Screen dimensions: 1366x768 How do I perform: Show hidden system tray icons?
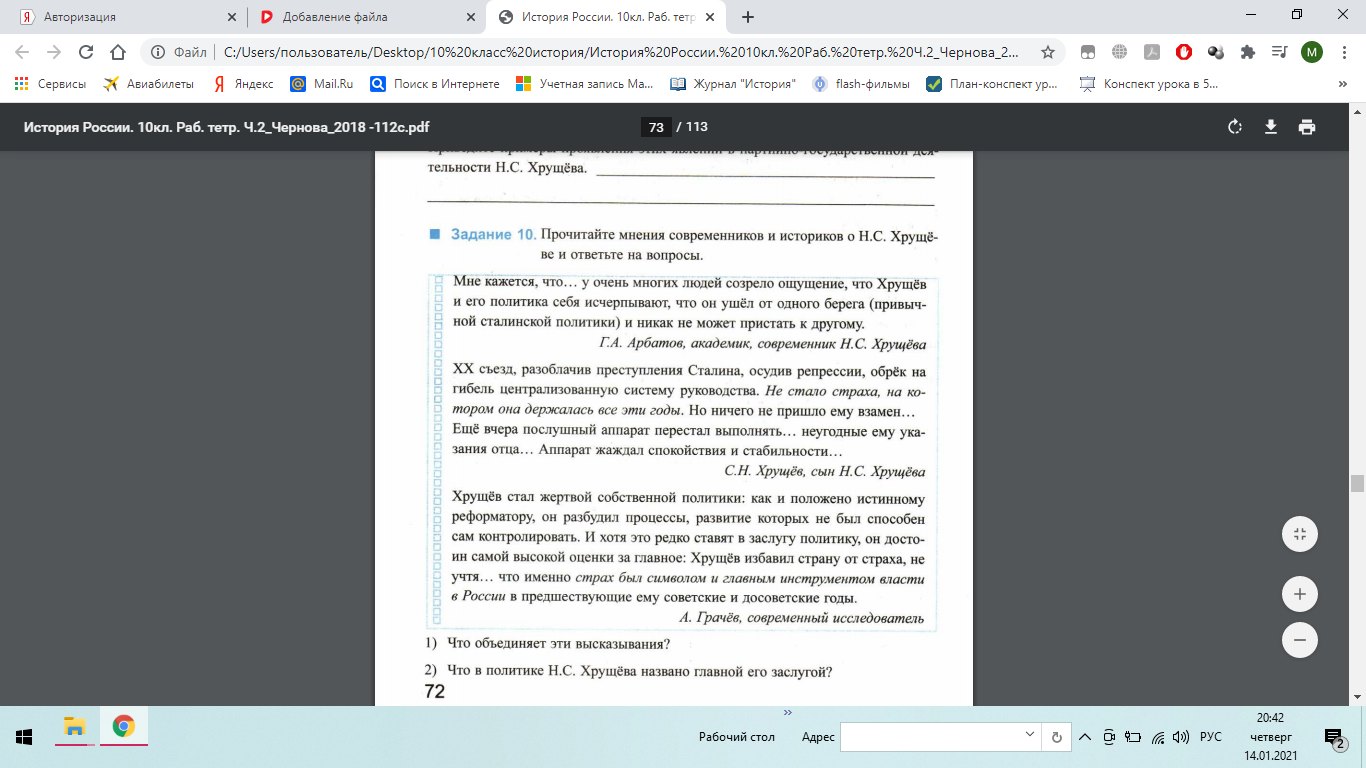click(1087, 737)
